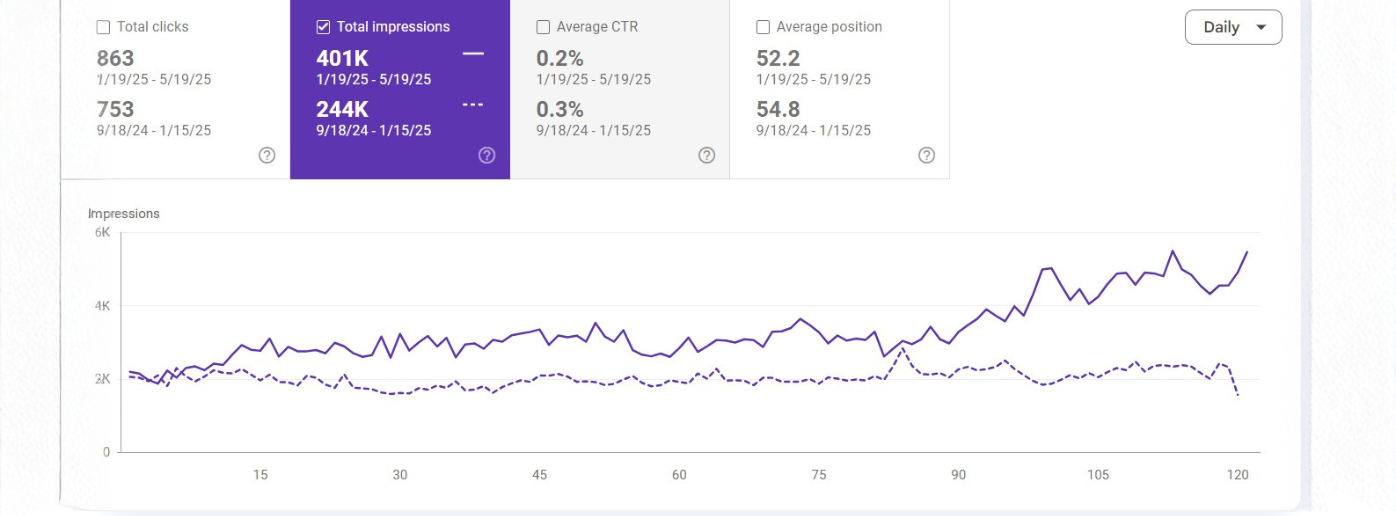
Task: Click the 401K impressions value
Action: (x=342, y=58)
